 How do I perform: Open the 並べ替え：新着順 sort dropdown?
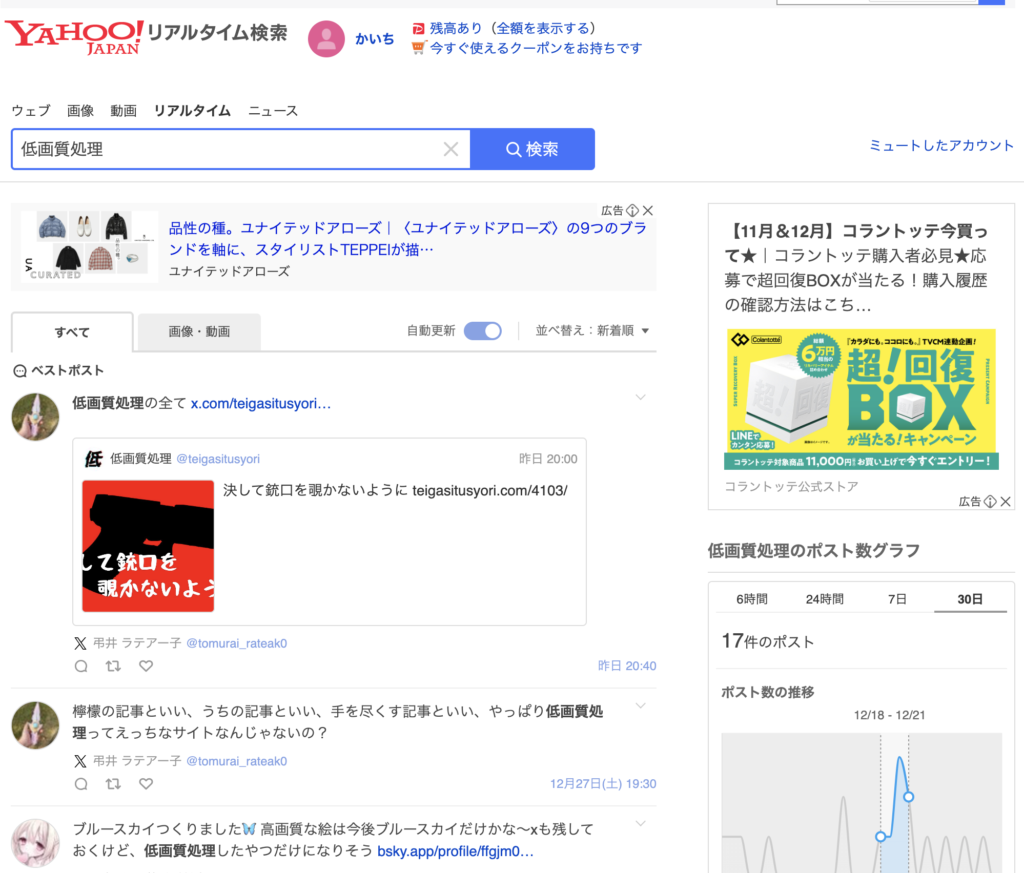pos(592,331)
